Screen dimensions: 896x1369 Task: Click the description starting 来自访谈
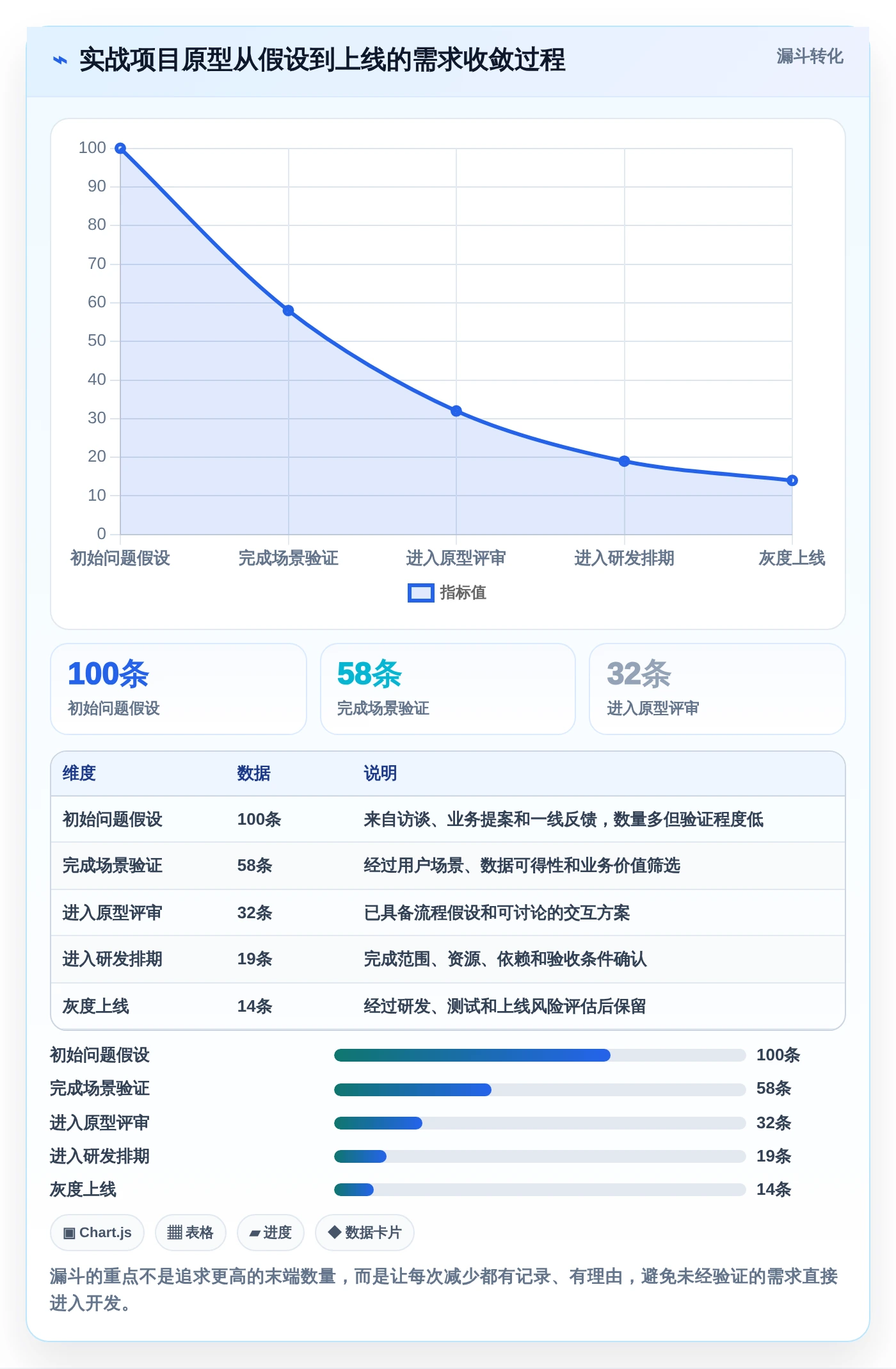point(564,820)
